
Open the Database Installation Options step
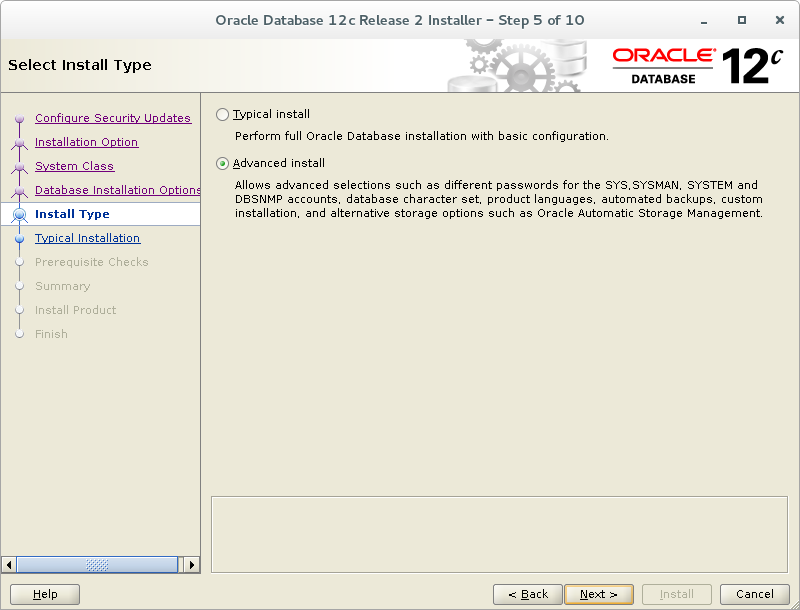[117, 190]
